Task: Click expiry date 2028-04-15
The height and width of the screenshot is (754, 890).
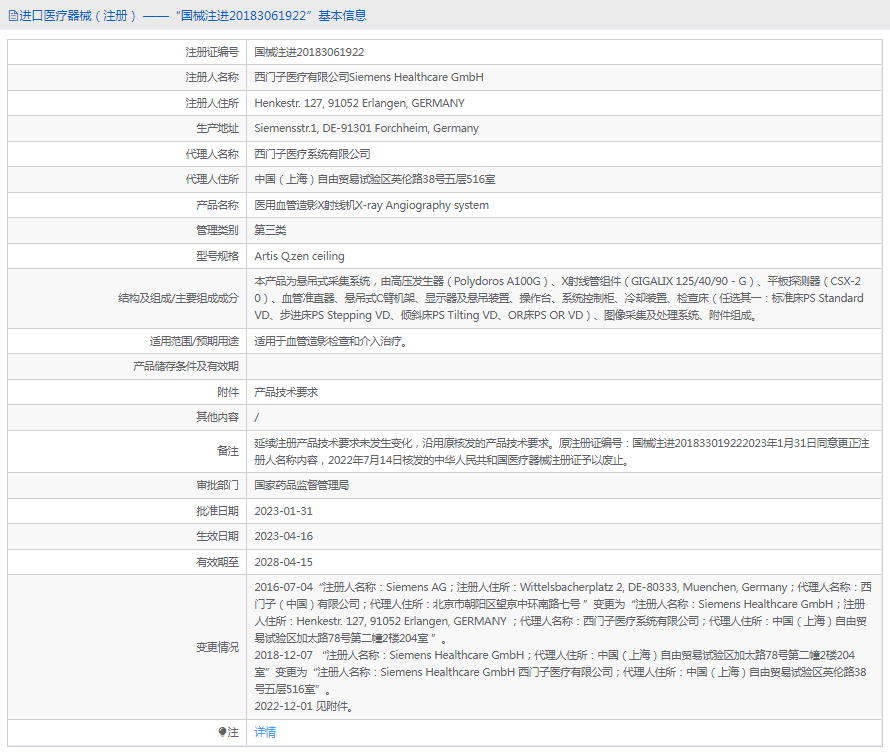Action: pyautogui.click(x=283, y=562)
